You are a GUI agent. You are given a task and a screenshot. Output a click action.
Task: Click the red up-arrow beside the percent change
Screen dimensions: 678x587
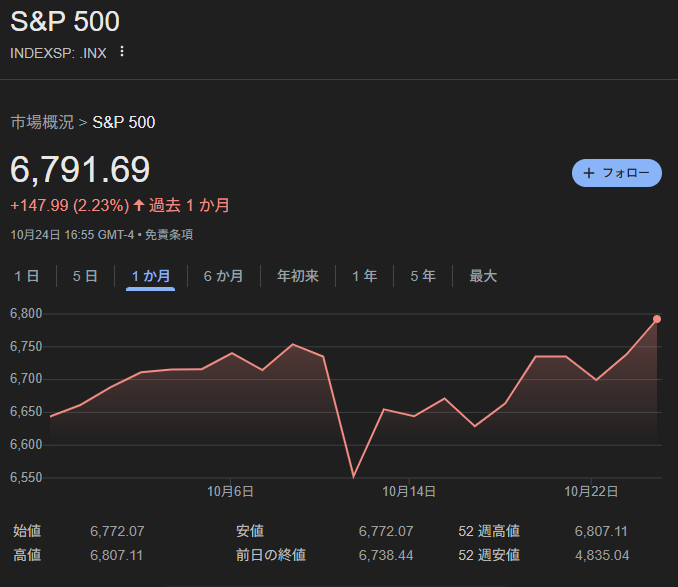pyautogui.click(x=139, y=206)
